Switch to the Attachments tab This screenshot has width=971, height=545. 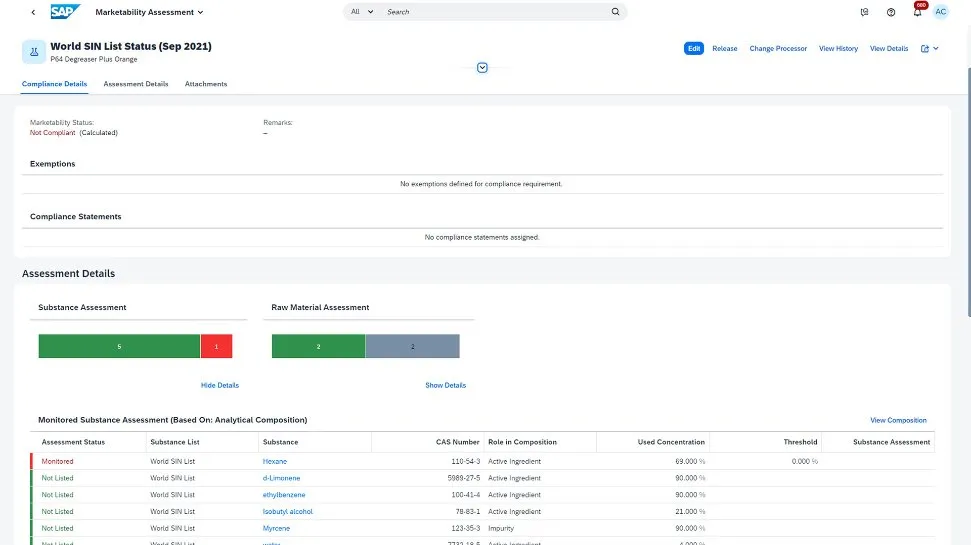[x=206, y=84]
